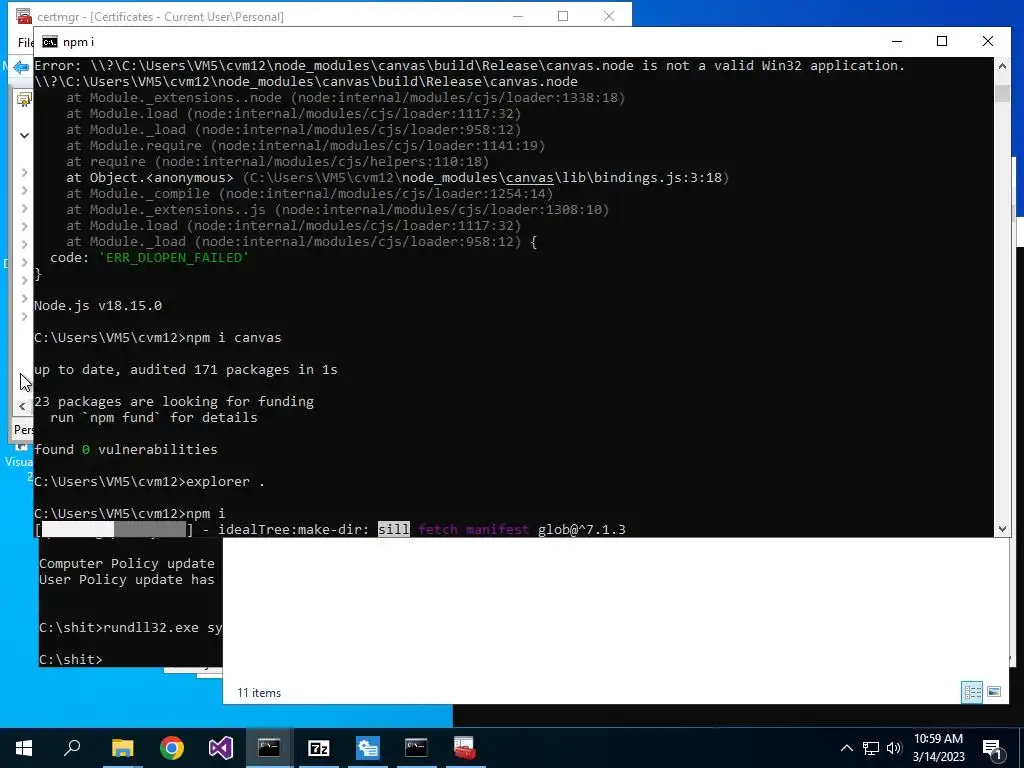Open the Windows Start menu
The height and width of the screenshot is (768, 1024).
click(24, 748)
